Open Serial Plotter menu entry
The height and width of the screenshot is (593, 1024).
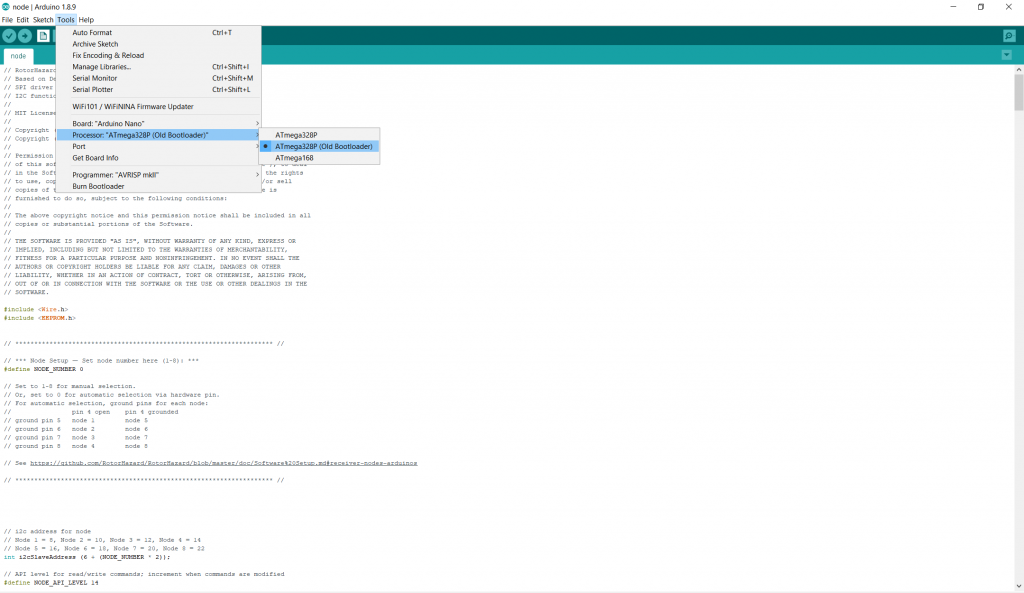pos(159,89)
